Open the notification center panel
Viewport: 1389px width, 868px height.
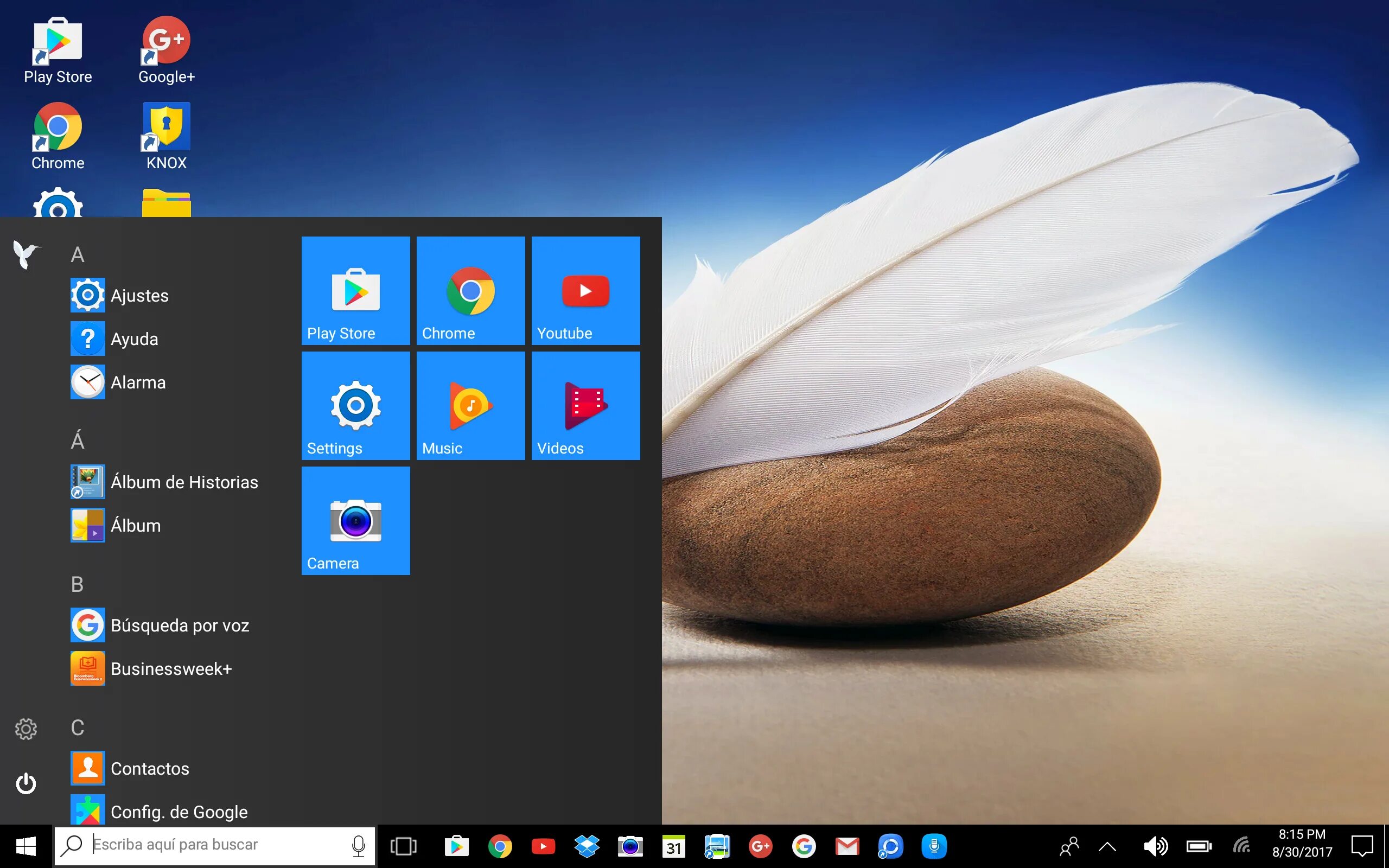(x=1361, y=846)
